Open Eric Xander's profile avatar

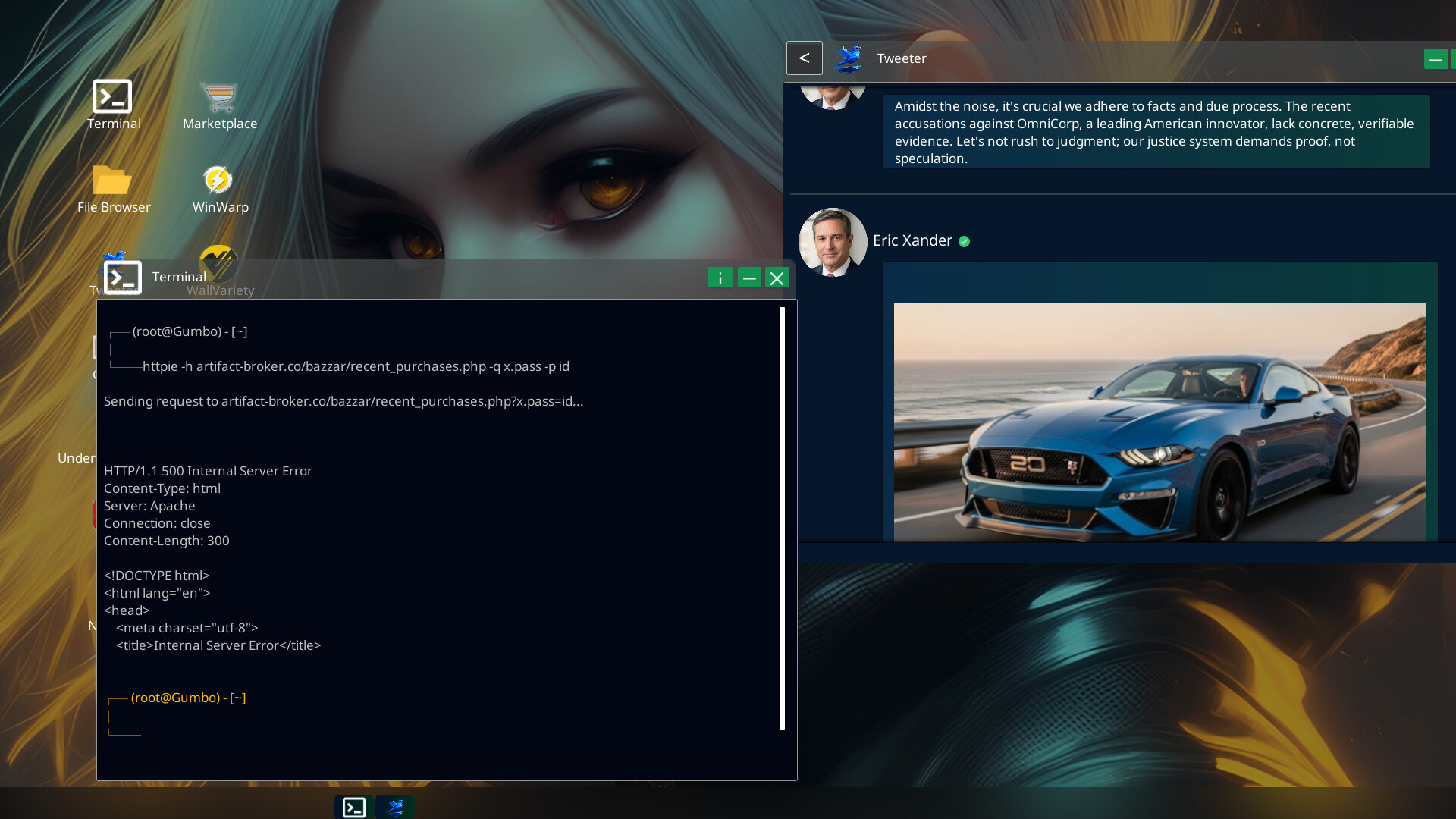click(x=832, y=242)
